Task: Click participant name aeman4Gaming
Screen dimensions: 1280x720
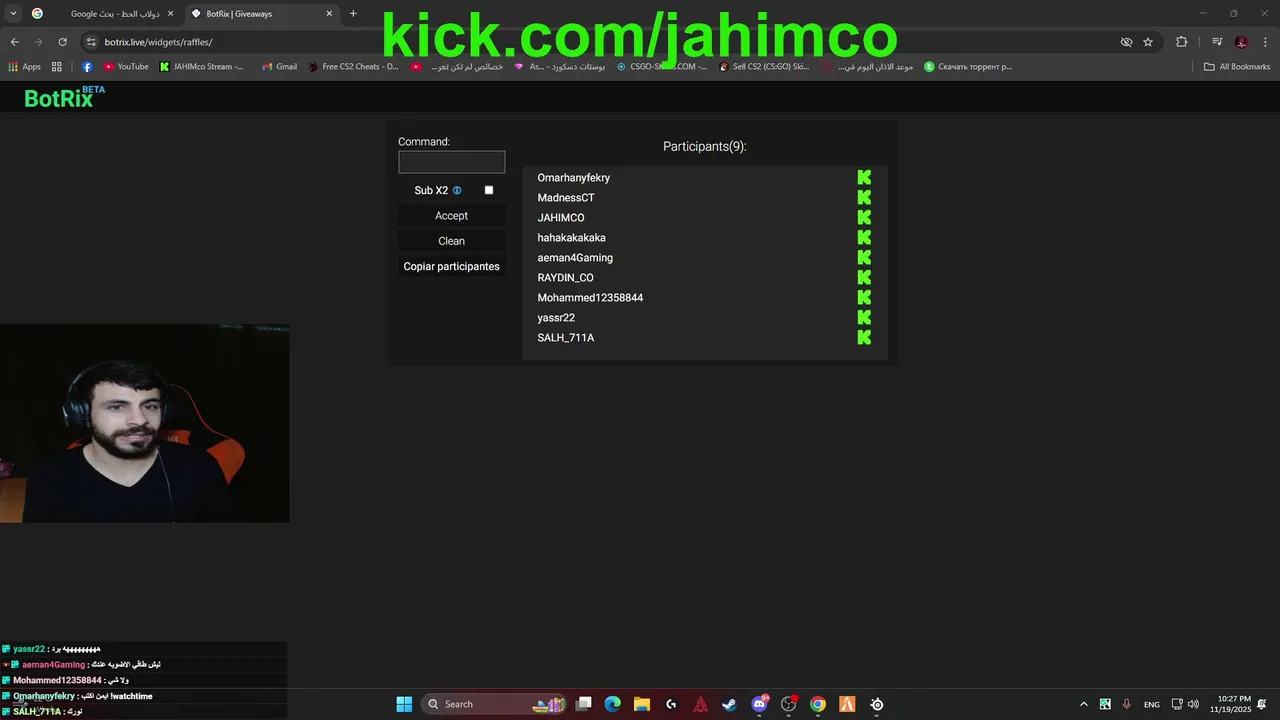Action: click(x=575, y=258)
